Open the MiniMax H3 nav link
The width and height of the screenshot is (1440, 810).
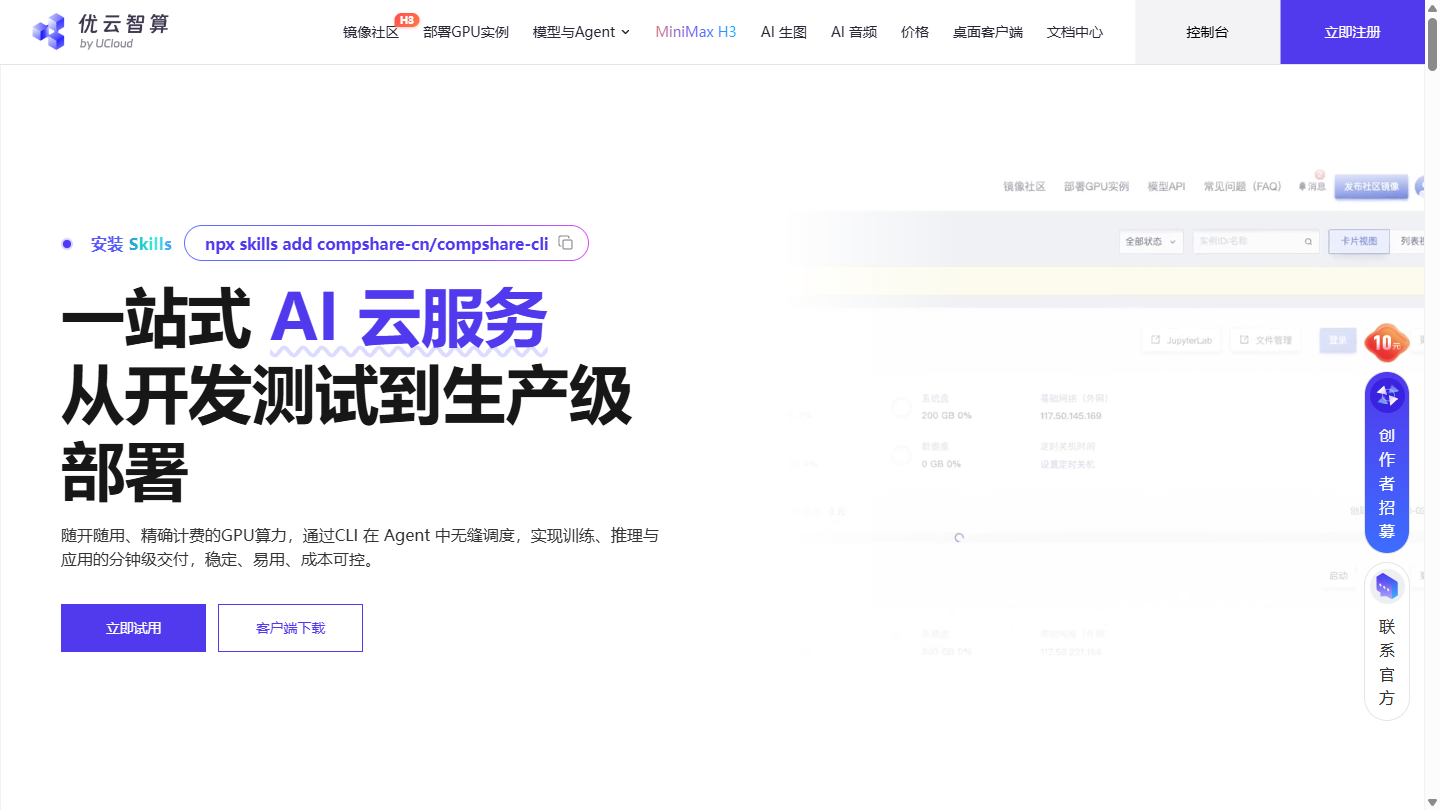pos(696,32)
